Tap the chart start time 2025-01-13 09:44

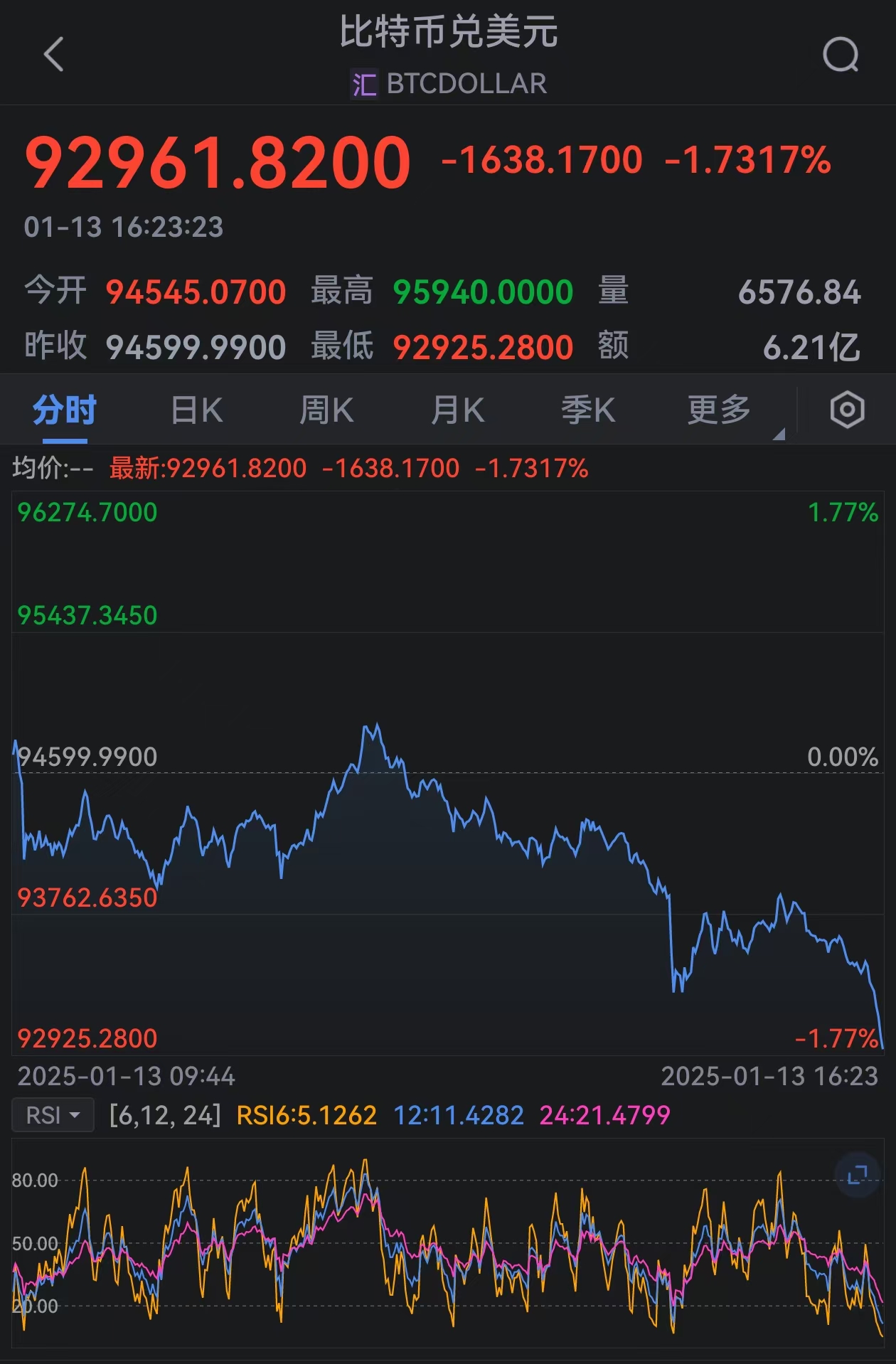click(126, 1077)
